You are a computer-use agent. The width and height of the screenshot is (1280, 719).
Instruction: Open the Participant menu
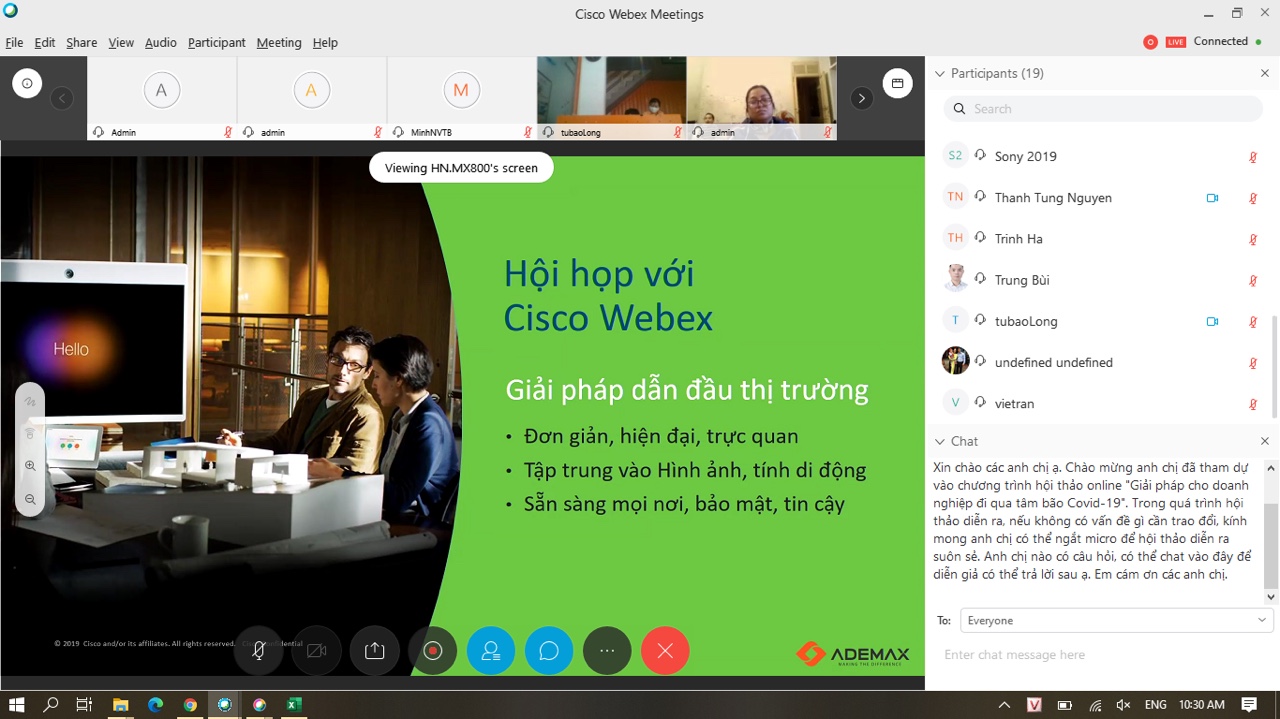pos(216,43)
